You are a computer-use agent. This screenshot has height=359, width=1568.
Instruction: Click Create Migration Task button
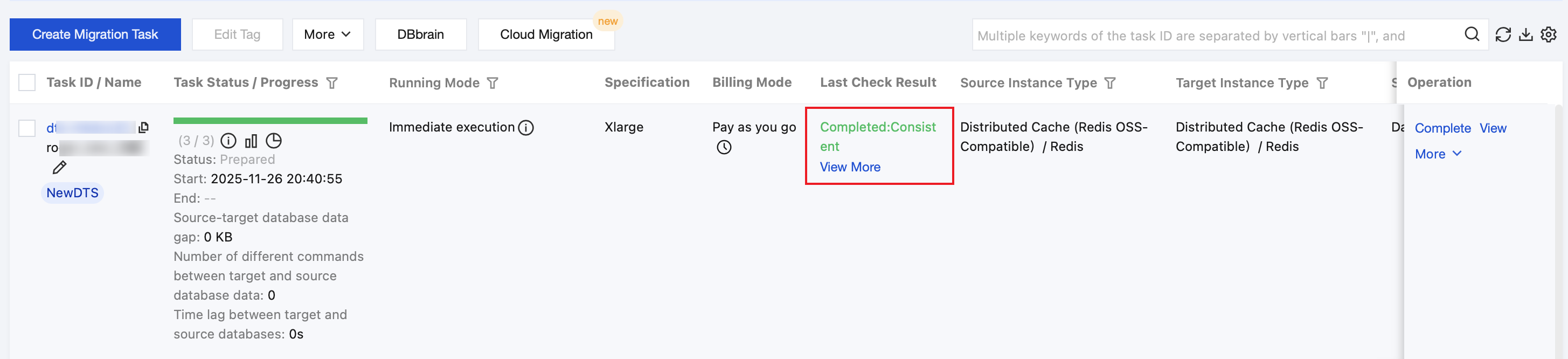[95, 34]
